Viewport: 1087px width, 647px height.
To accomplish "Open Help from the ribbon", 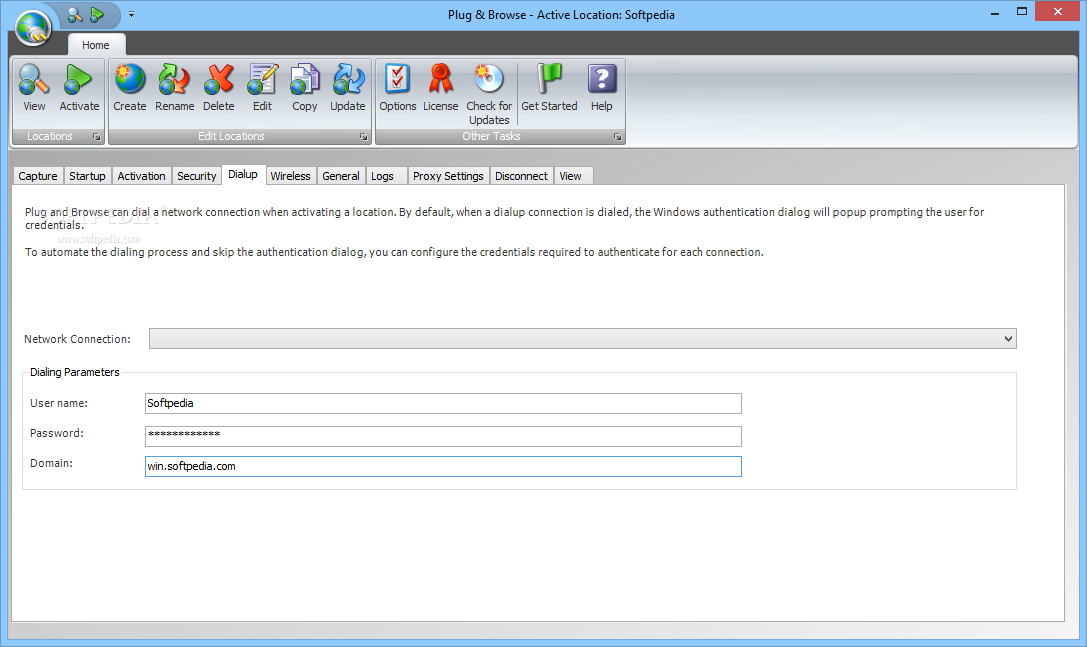I will point(602,87).
